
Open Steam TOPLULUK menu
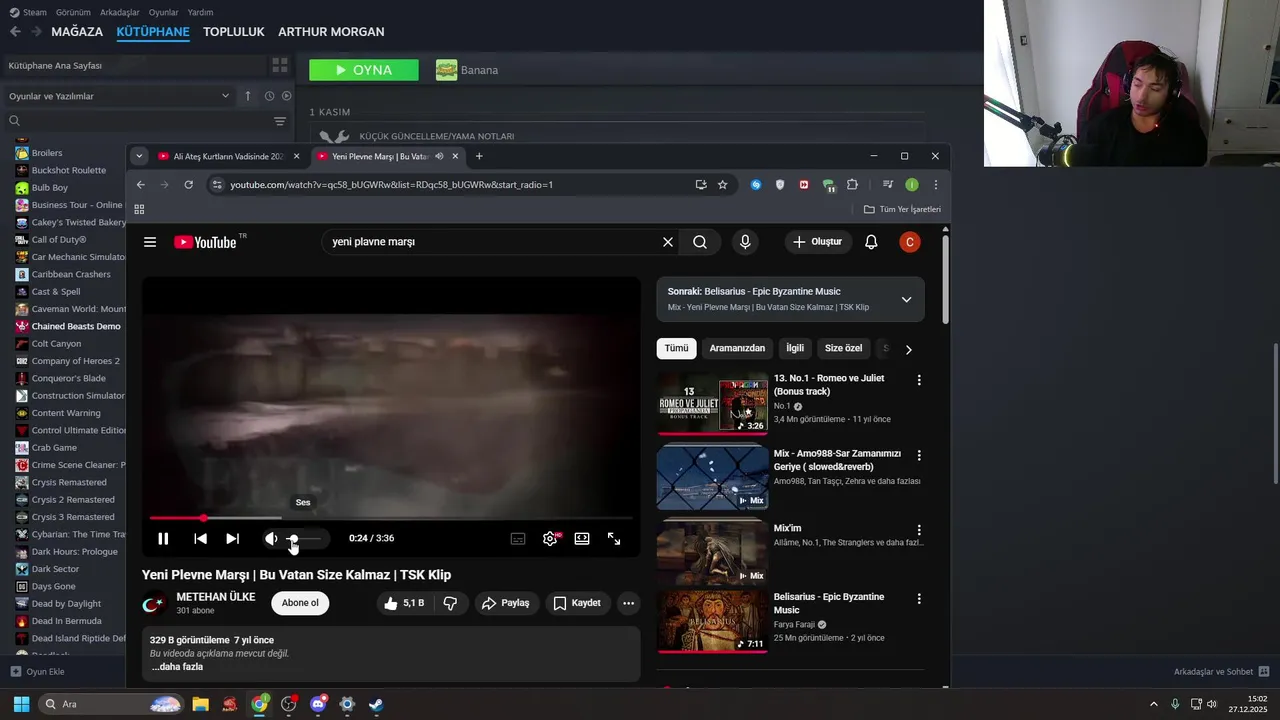234,32
